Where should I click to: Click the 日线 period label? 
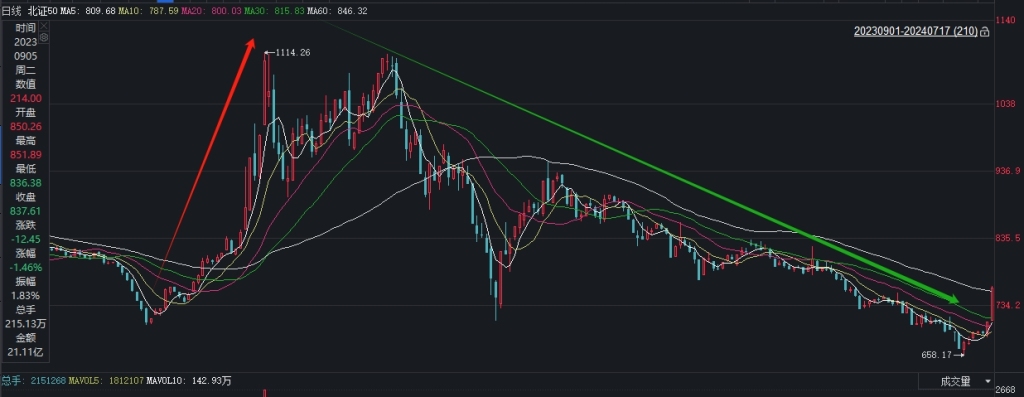pyautogui.click(x=11, y=11)
